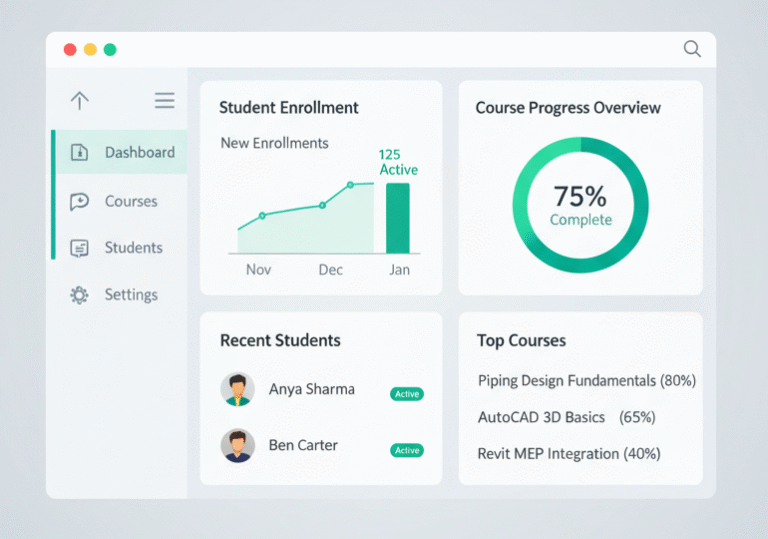
Task: Click the up arrow icon in sidebar
Action: 80,100
